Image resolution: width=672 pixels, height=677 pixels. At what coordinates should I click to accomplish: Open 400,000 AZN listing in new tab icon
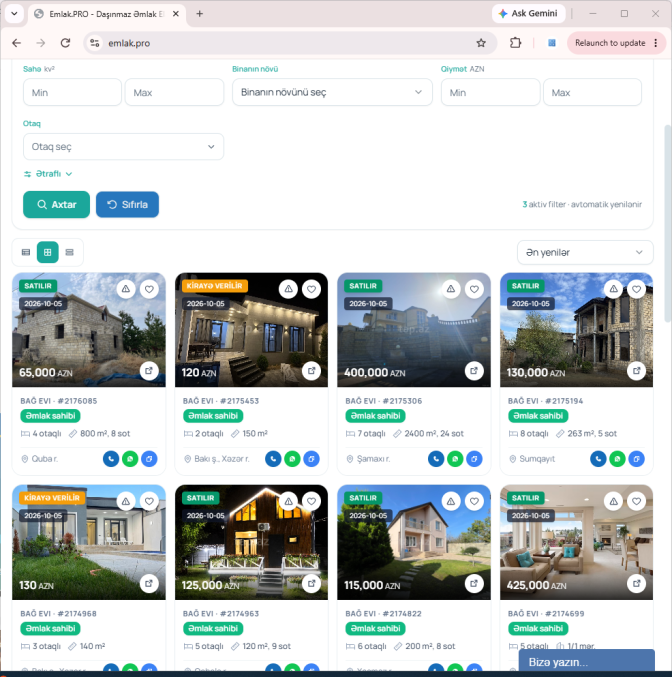pyautogui.click(x=474, y=370)
